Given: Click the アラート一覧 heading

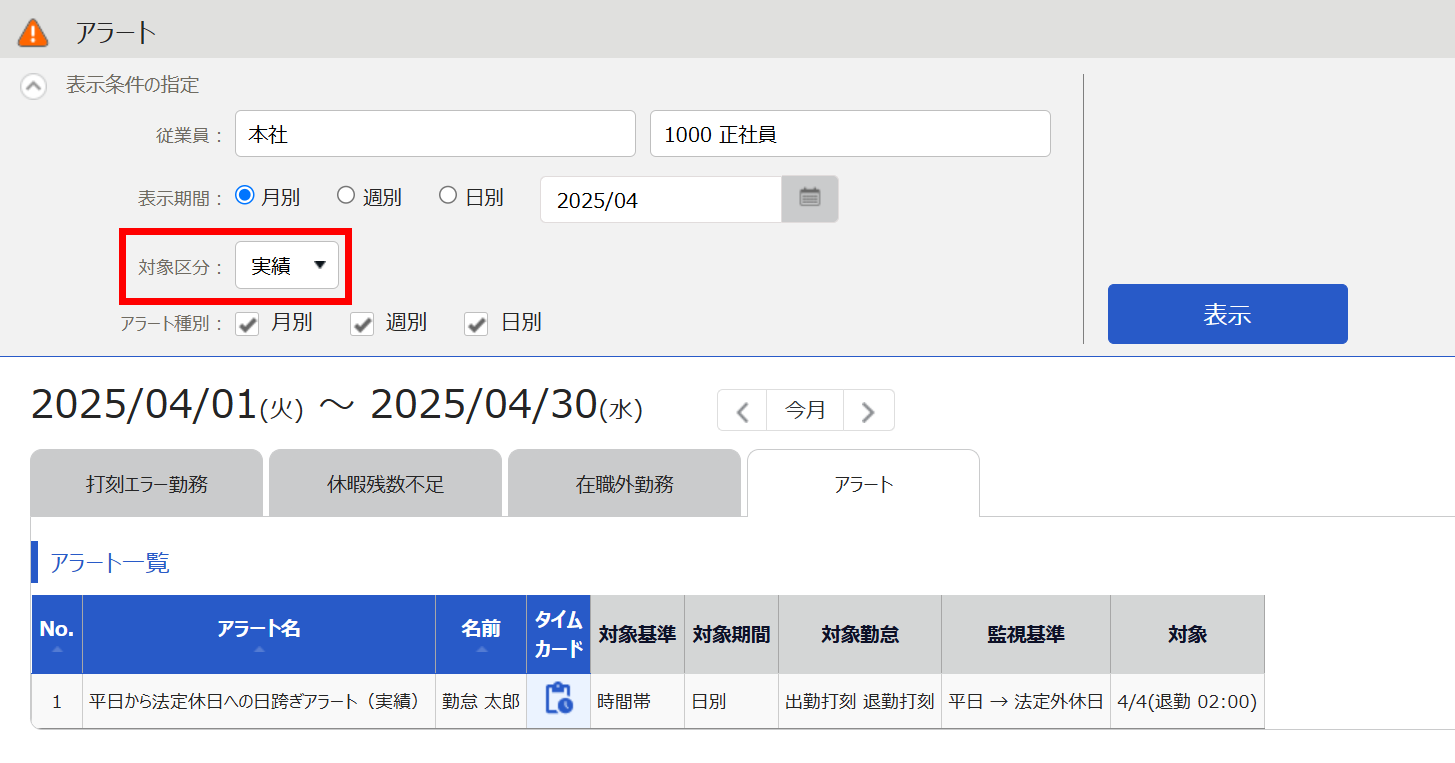Looking at the screenshot, I should click(x=110, y=563).
